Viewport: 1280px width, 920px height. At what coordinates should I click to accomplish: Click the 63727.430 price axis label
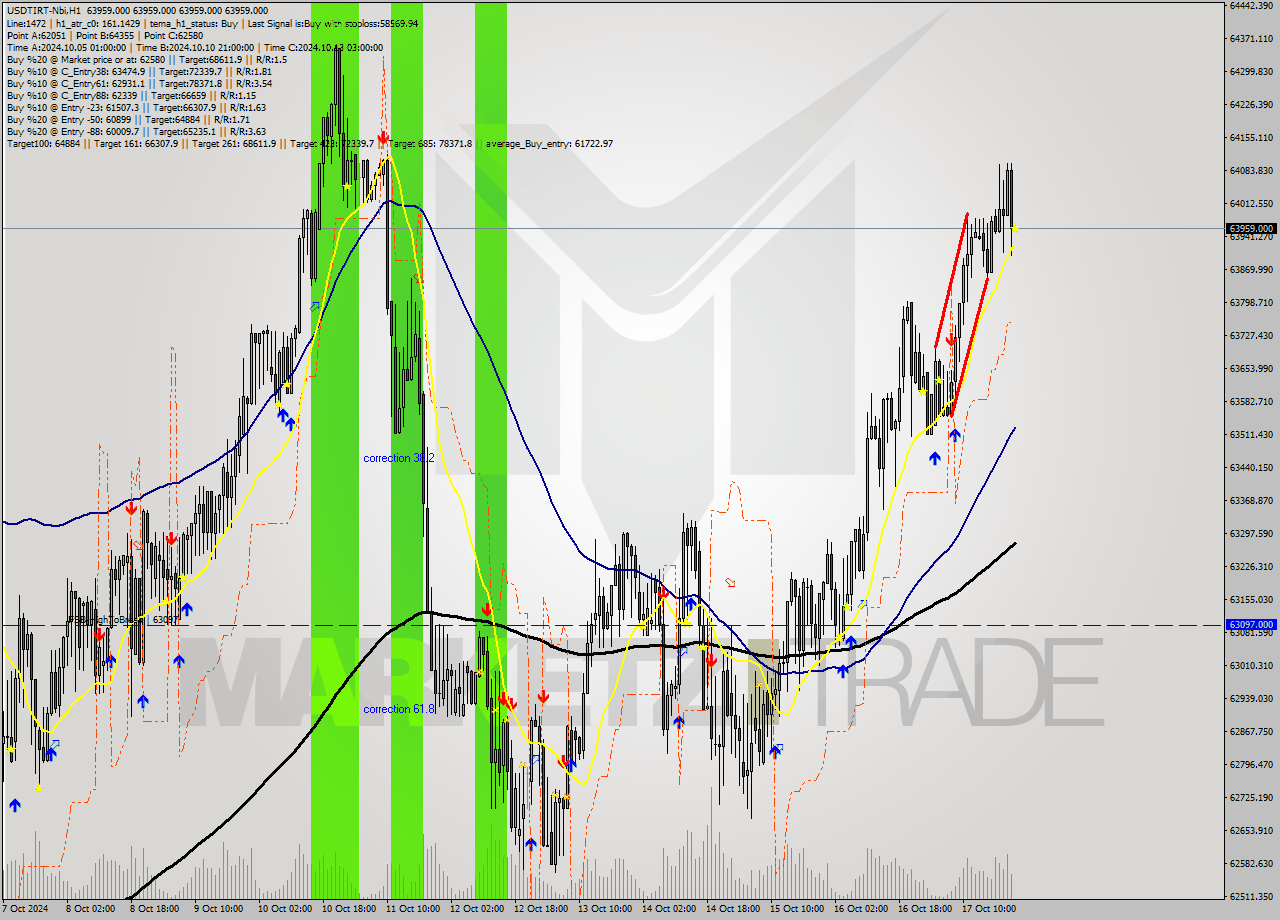pos(1251,336)
